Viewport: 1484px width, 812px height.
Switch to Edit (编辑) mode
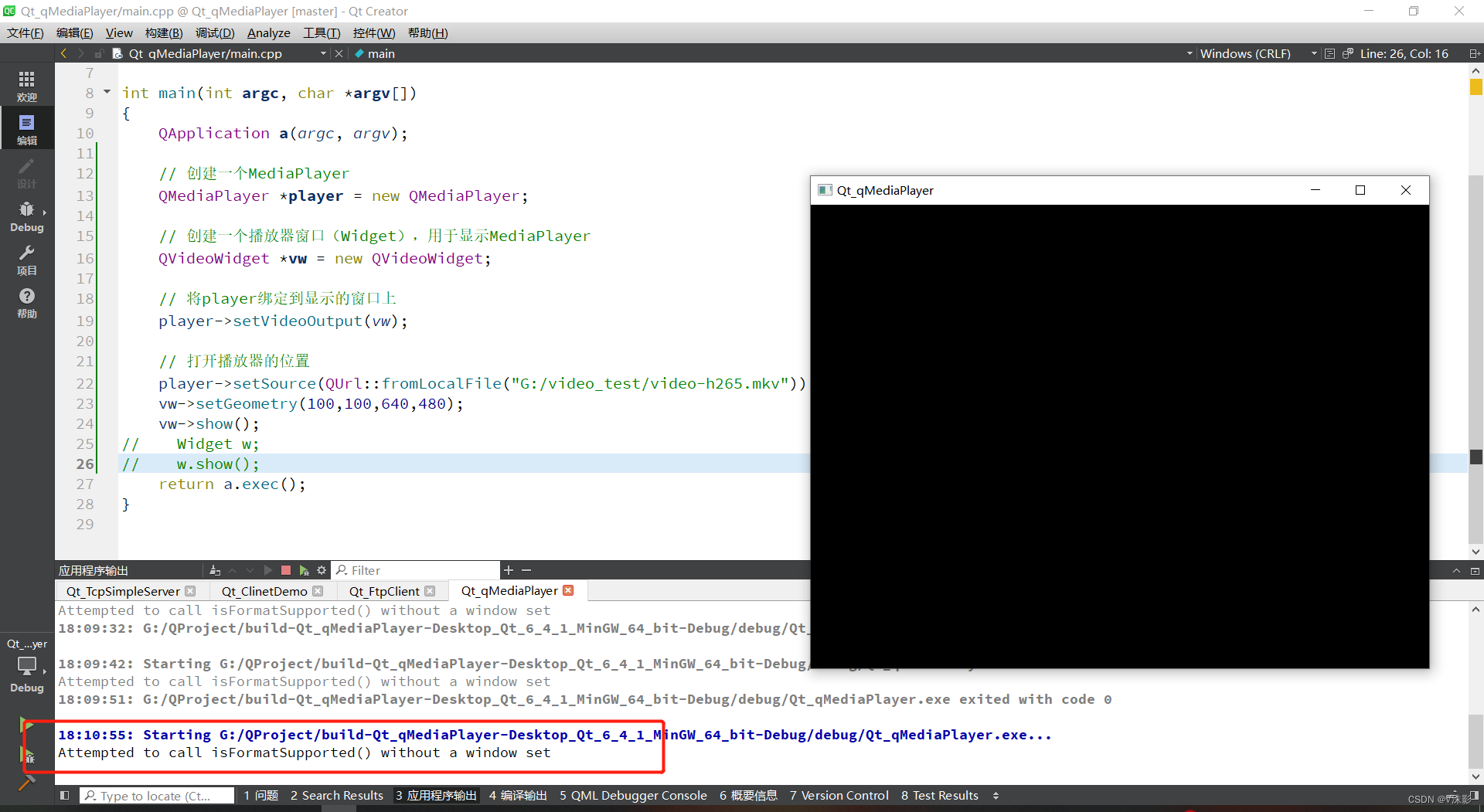26,127
